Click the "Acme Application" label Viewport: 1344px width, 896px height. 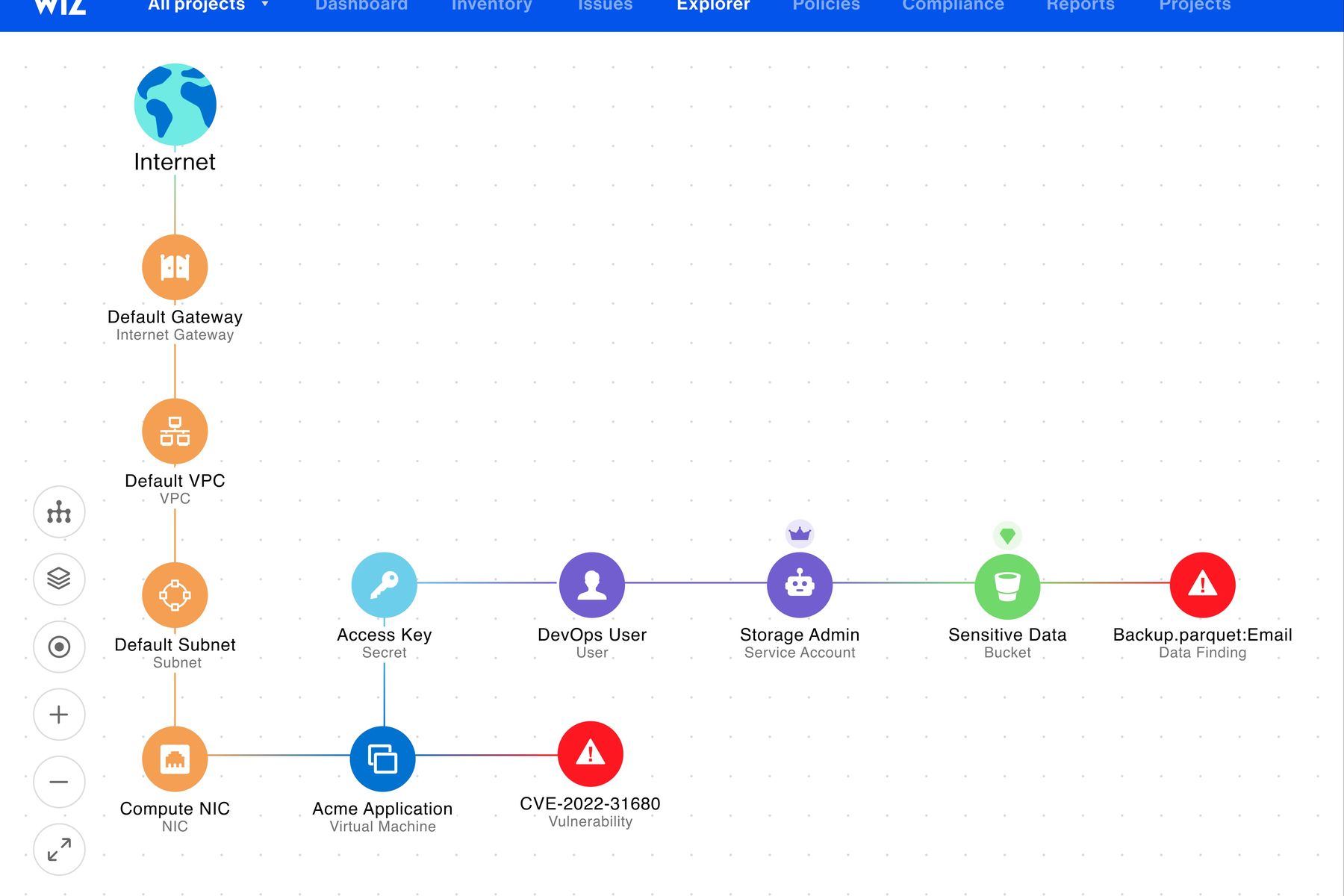(x=382, y=809)
